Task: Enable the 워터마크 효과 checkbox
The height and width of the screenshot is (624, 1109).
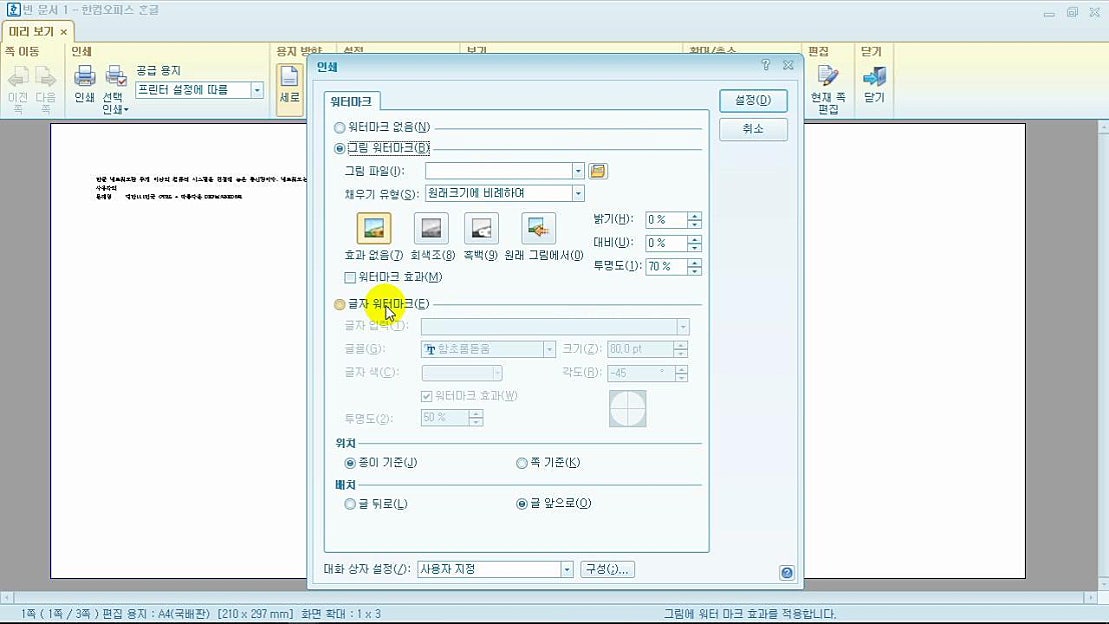Action: [351, 278]
